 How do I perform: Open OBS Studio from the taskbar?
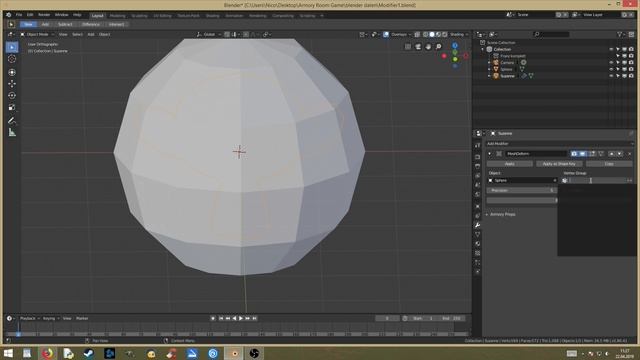click(254, 353)
